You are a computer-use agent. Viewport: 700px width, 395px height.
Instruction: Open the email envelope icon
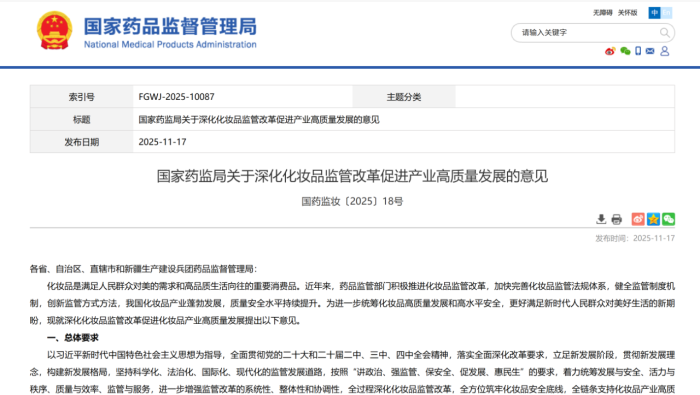[650, 51]
